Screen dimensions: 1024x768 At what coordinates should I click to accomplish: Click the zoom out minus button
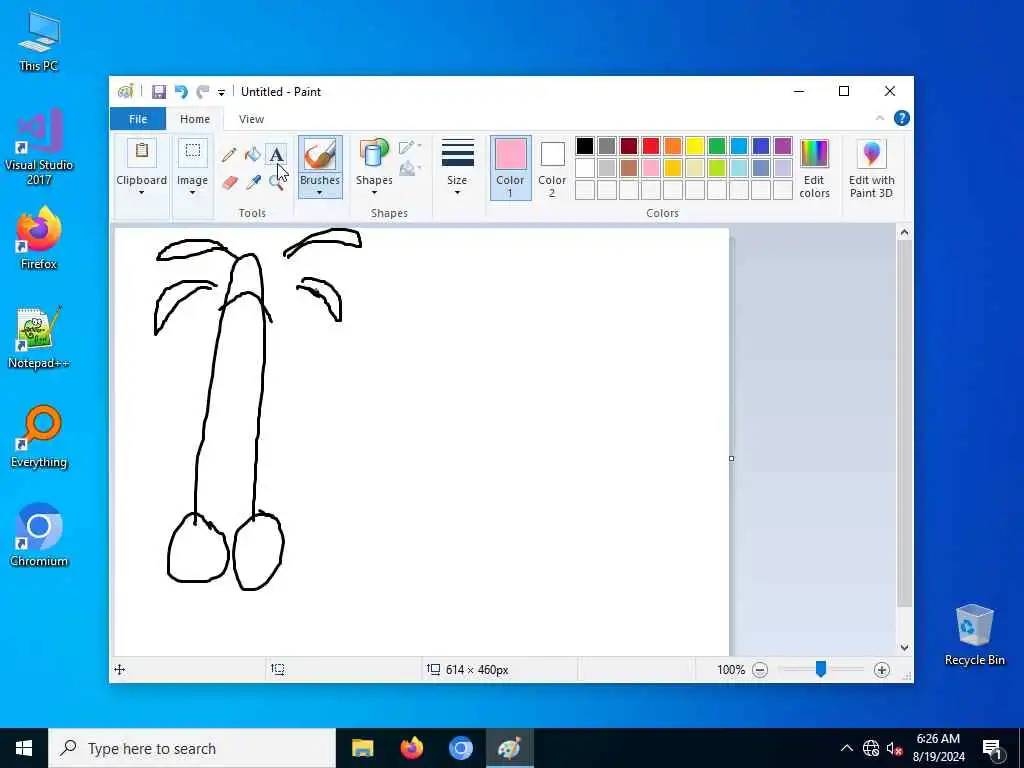click(x=760, y=670)
